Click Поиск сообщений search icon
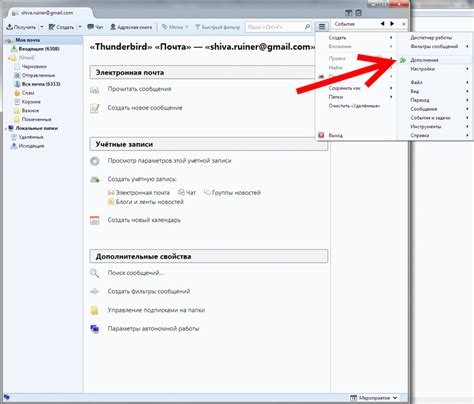 click(94, 273)
